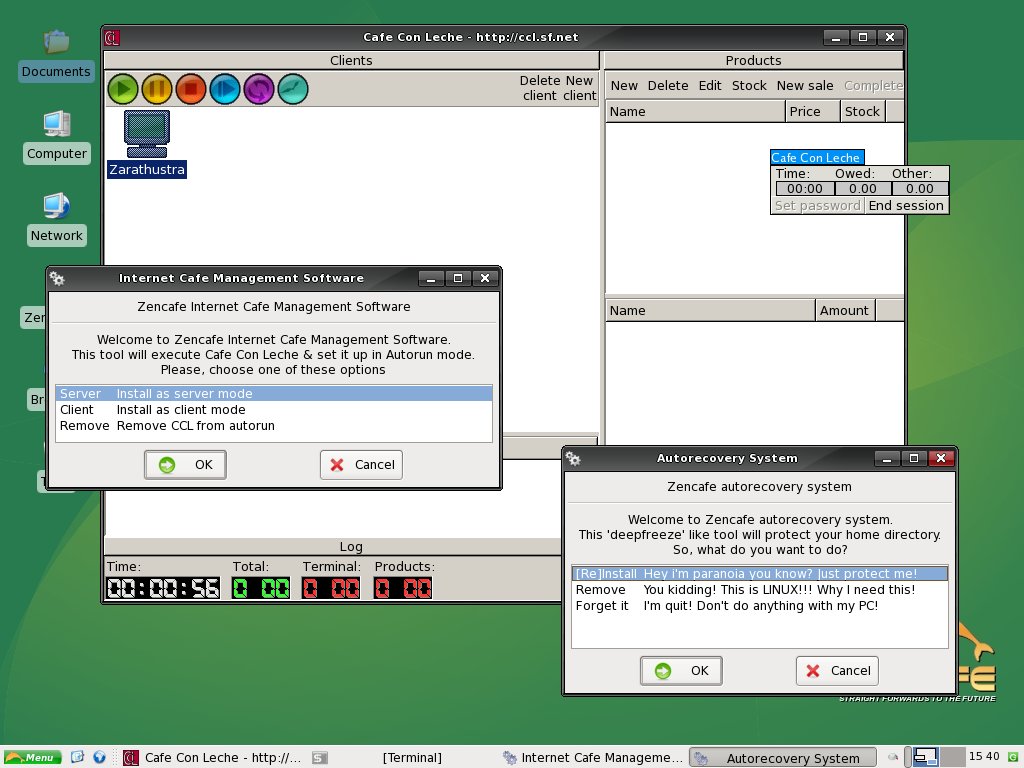
Task: Click the Products counter in Log panel
Action: 403,588
